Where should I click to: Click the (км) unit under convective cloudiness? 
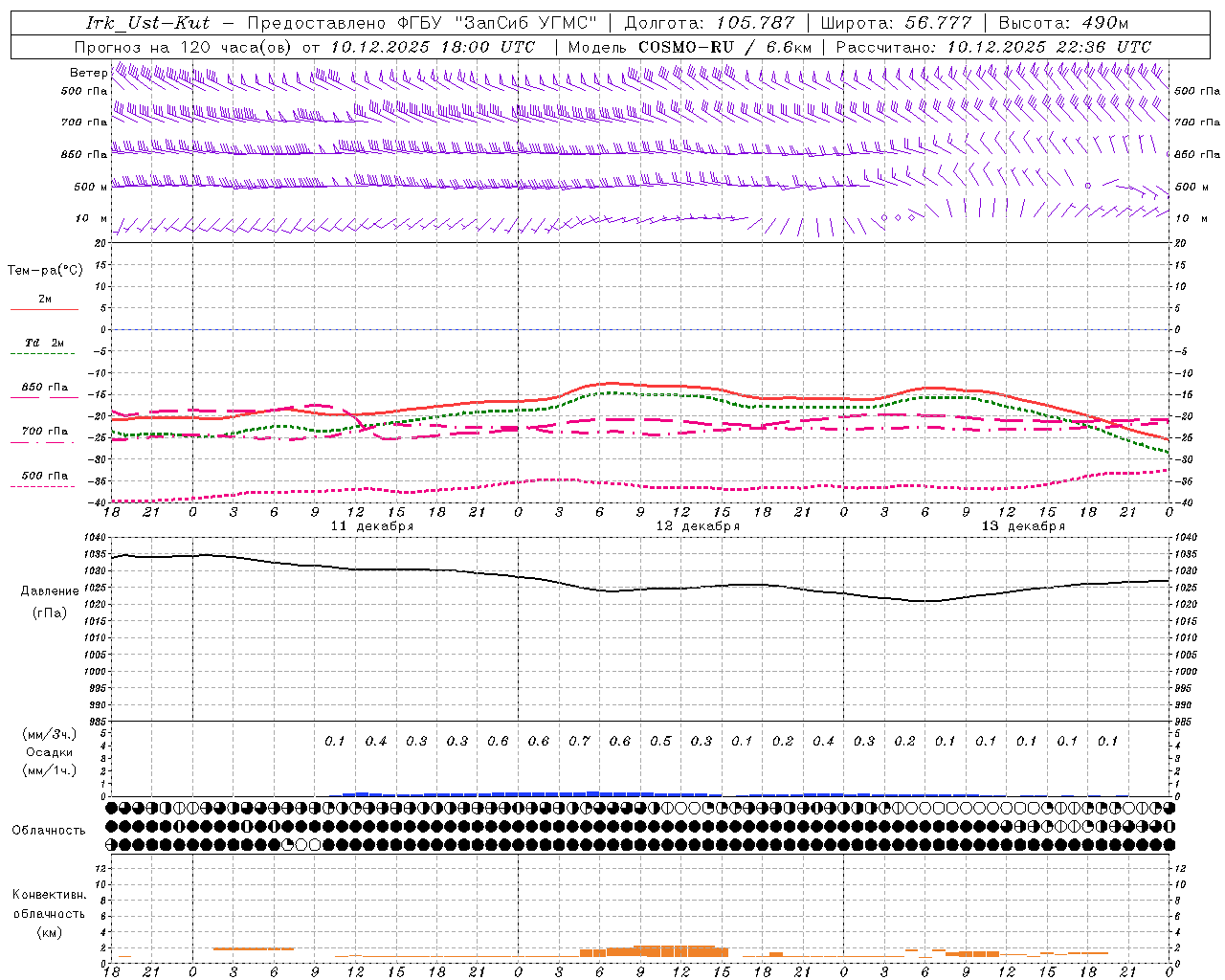click(50, 932)
